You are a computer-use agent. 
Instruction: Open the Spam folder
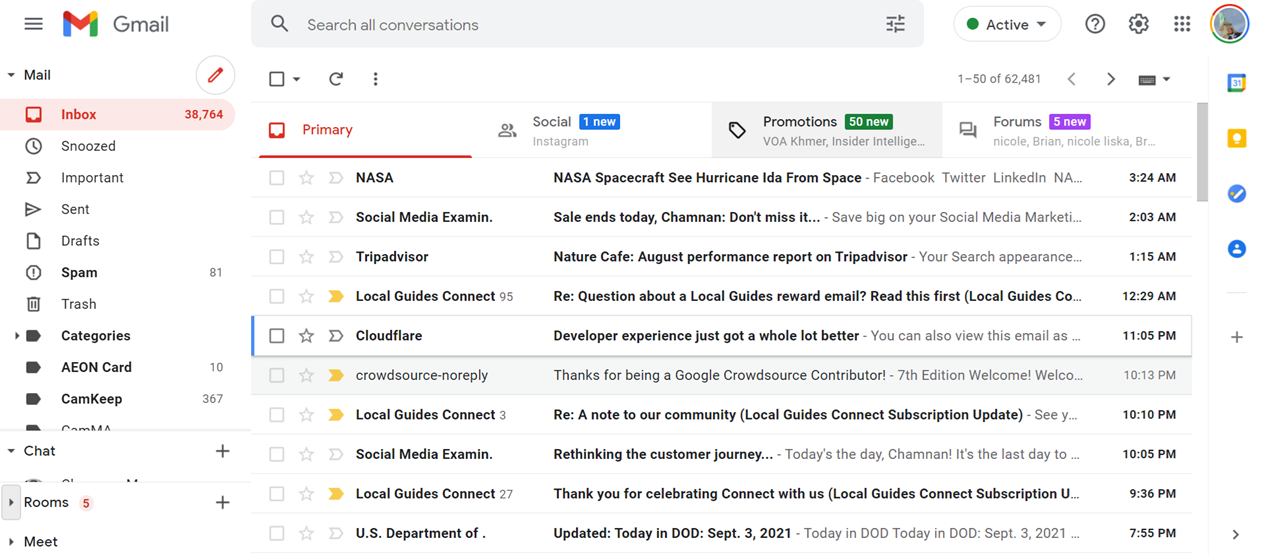tap(79, 273)
